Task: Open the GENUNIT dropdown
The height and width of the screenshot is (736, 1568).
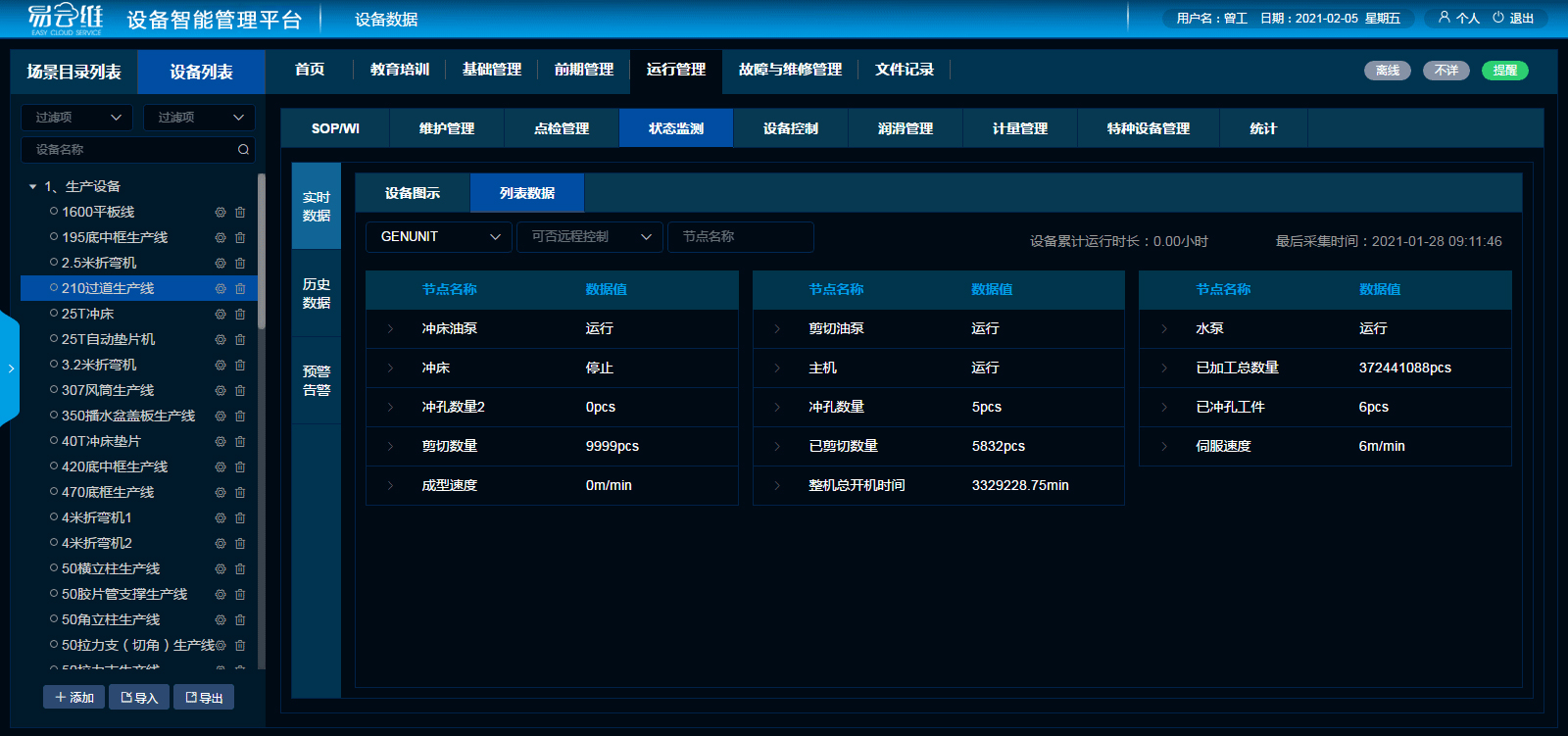Action: [x=439, y=237]
